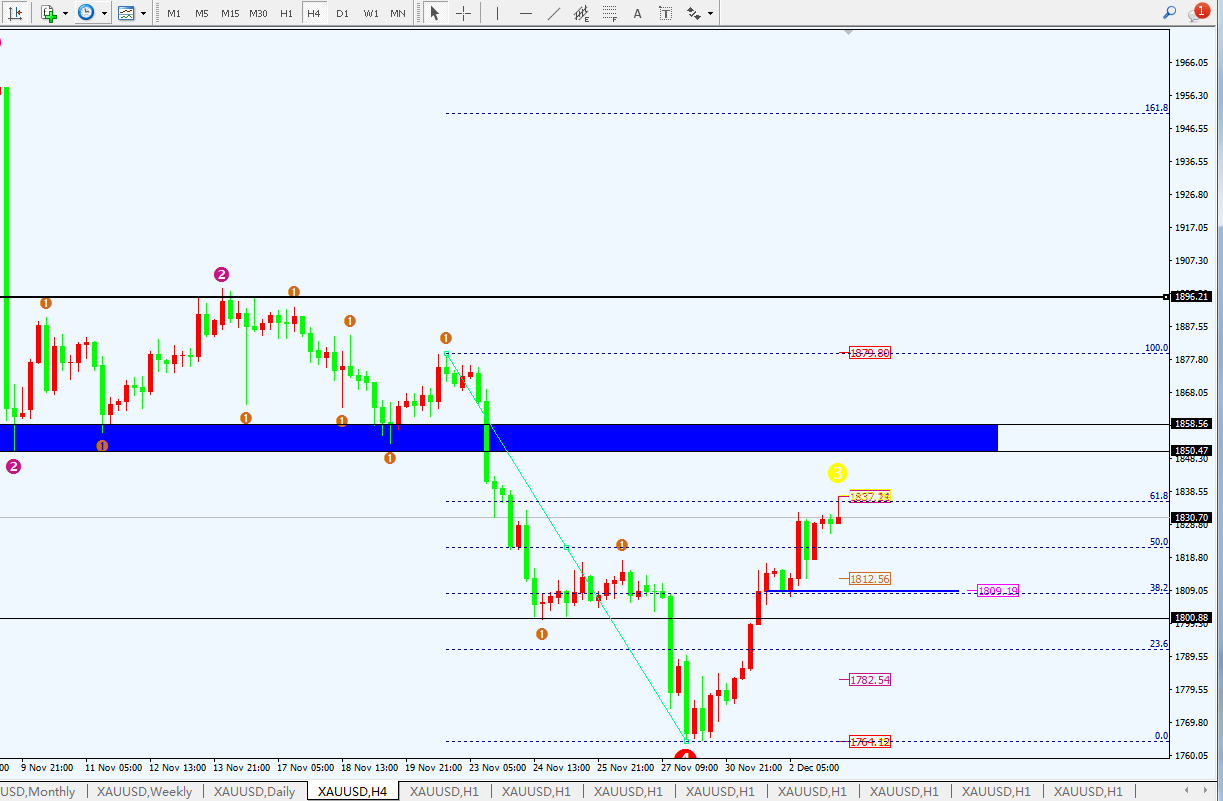Click the 23 Nov 05:00 time axis label

pos(498,768)
